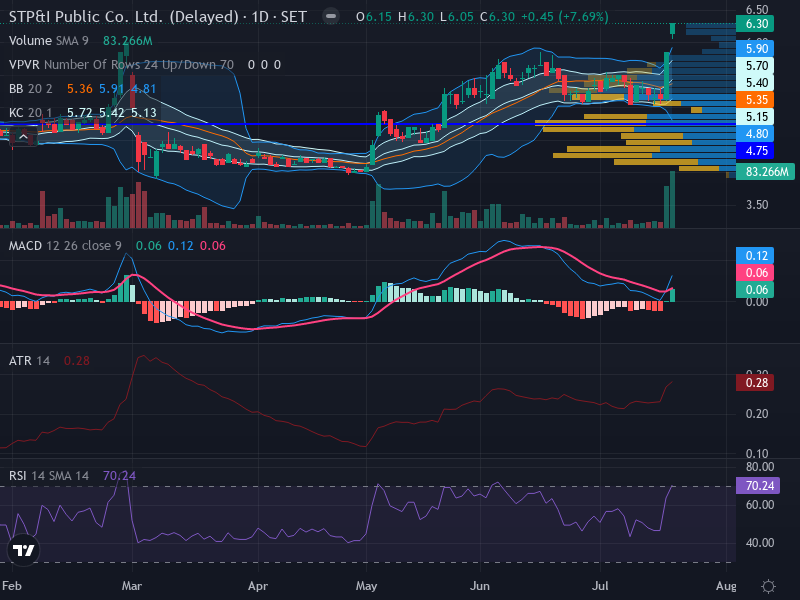Viewport: 800px width, 600px height.
Task: Click the green 0.06 MACD axis label
Action: tap(755, 289)
